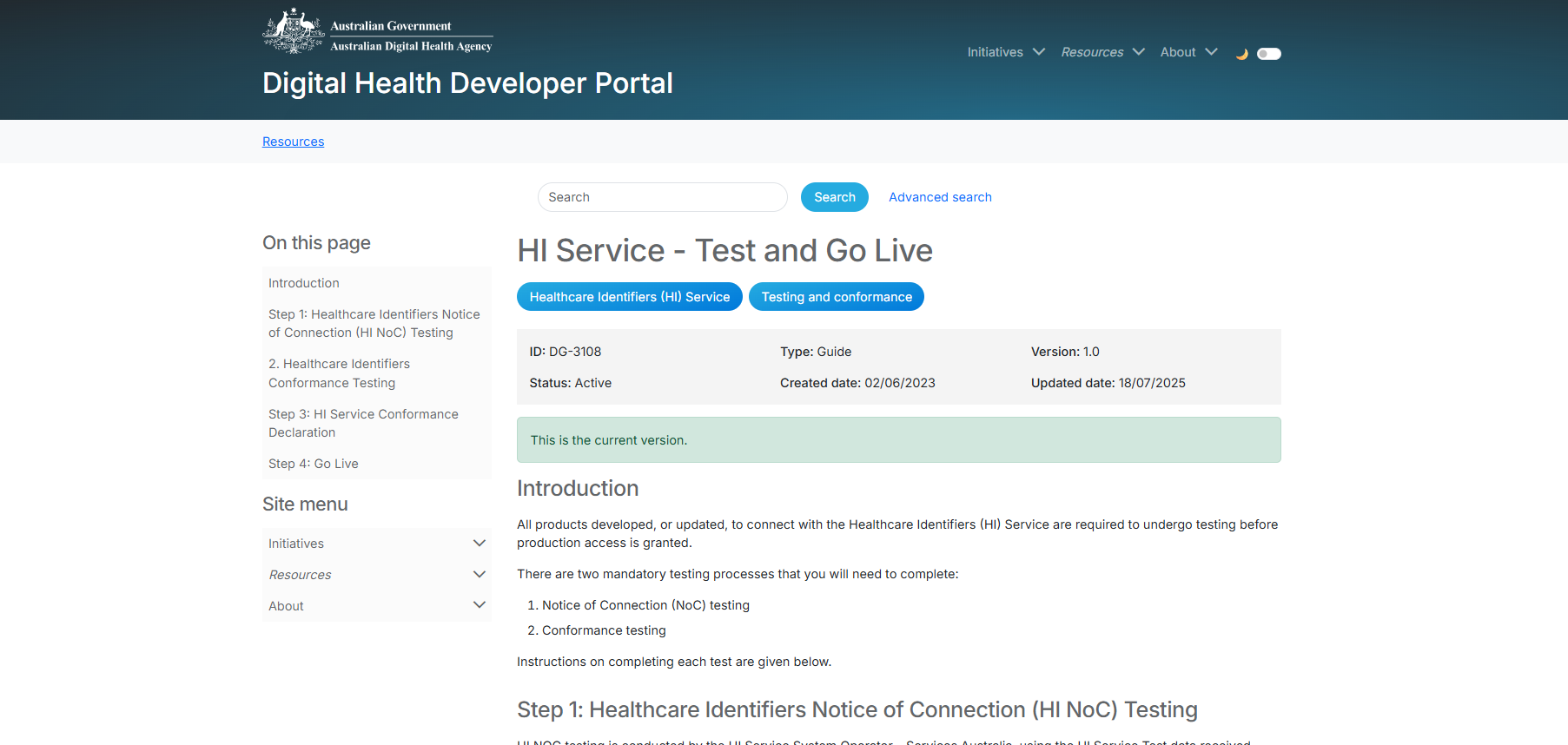1568x745 pixels.
Task: Click the 'ID: DG-3108' text
Action: 566,352
